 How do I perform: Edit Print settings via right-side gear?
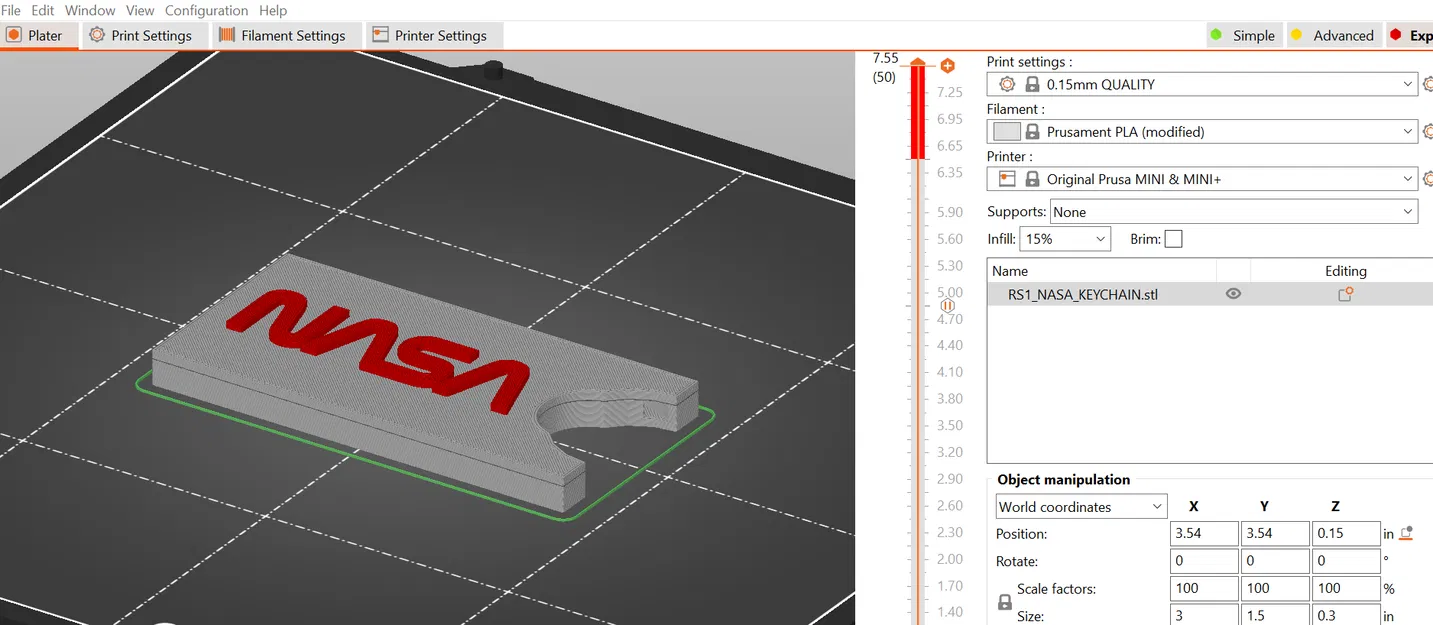[1427, 84]
